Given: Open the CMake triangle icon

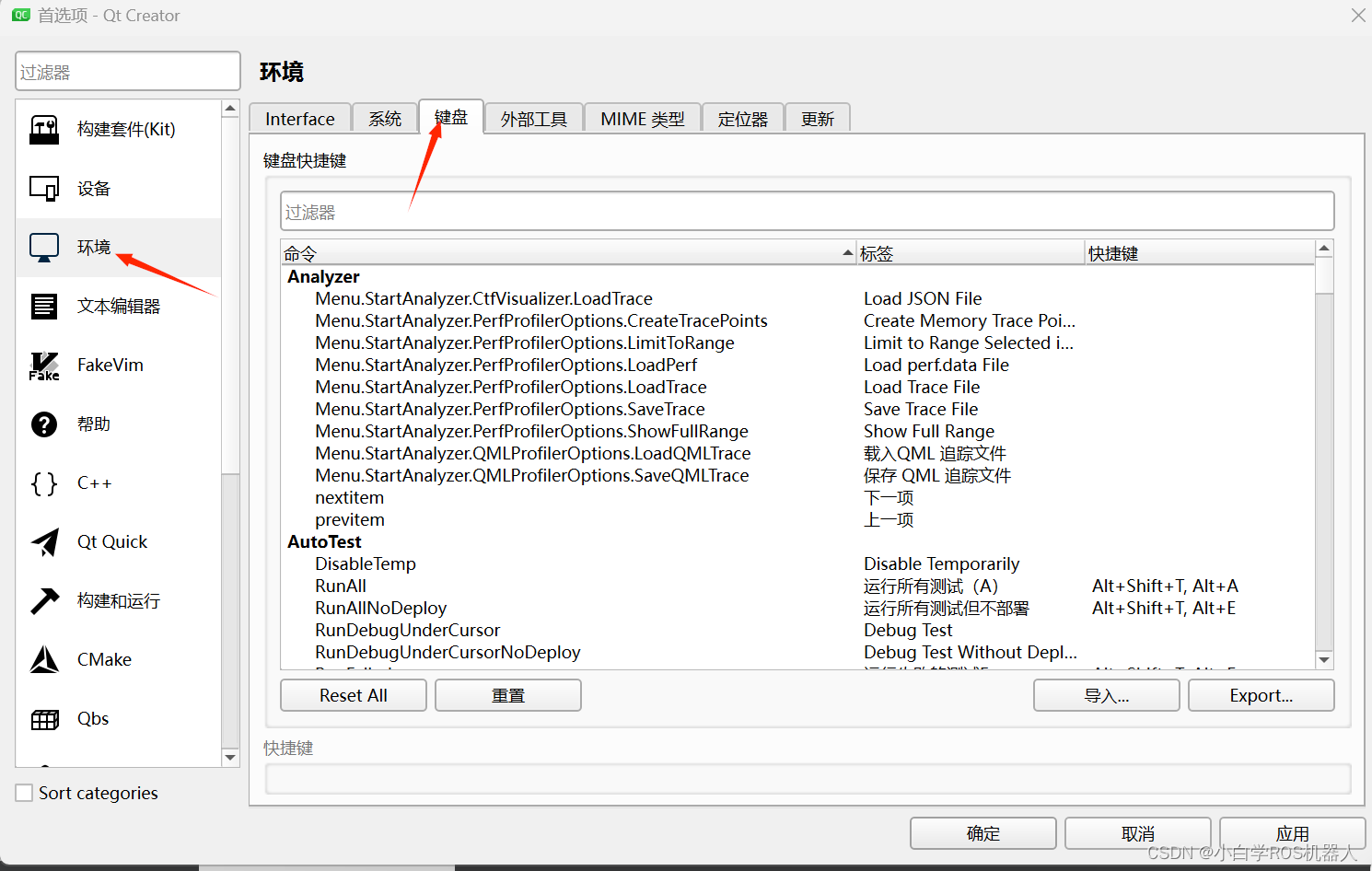Looking at the screenshot, I should click(44, 660).
